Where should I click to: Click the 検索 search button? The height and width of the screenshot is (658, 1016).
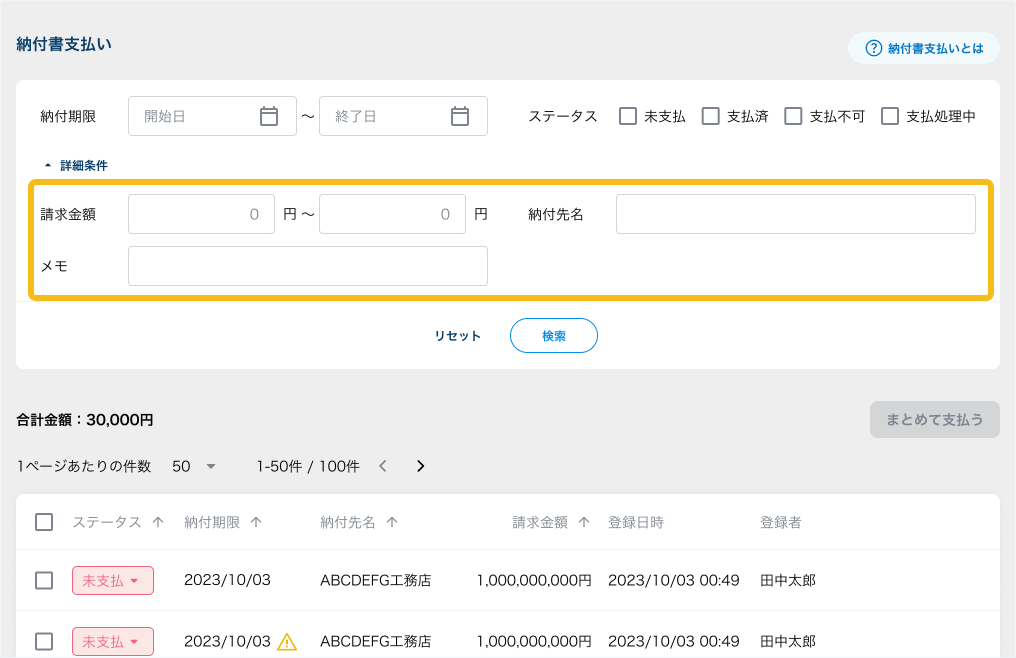[554, 336]
